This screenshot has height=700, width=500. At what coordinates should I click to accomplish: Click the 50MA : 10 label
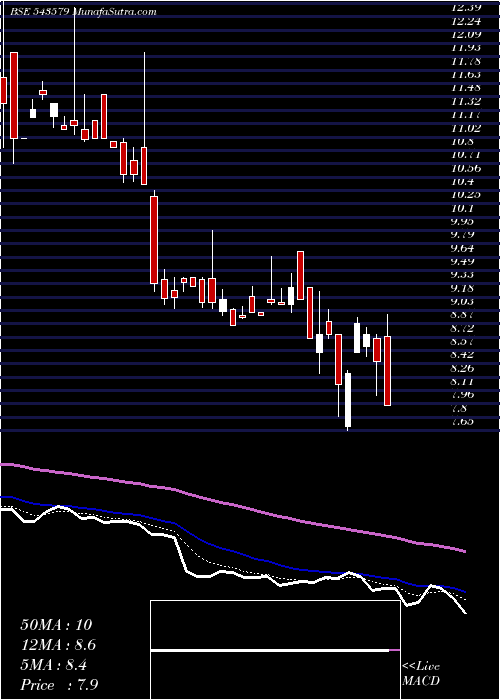point(56,625)
